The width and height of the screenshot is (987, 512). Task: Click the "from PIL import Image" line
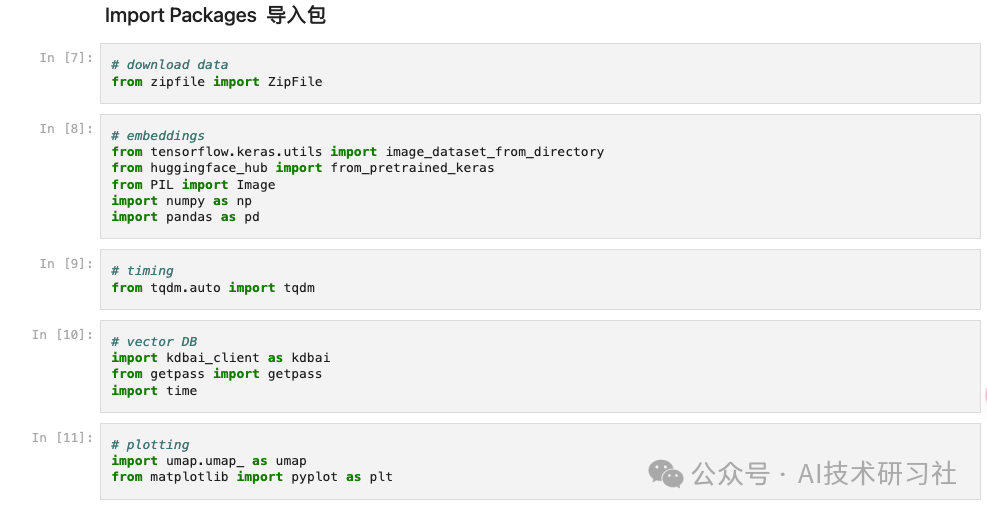click(193, 185)
